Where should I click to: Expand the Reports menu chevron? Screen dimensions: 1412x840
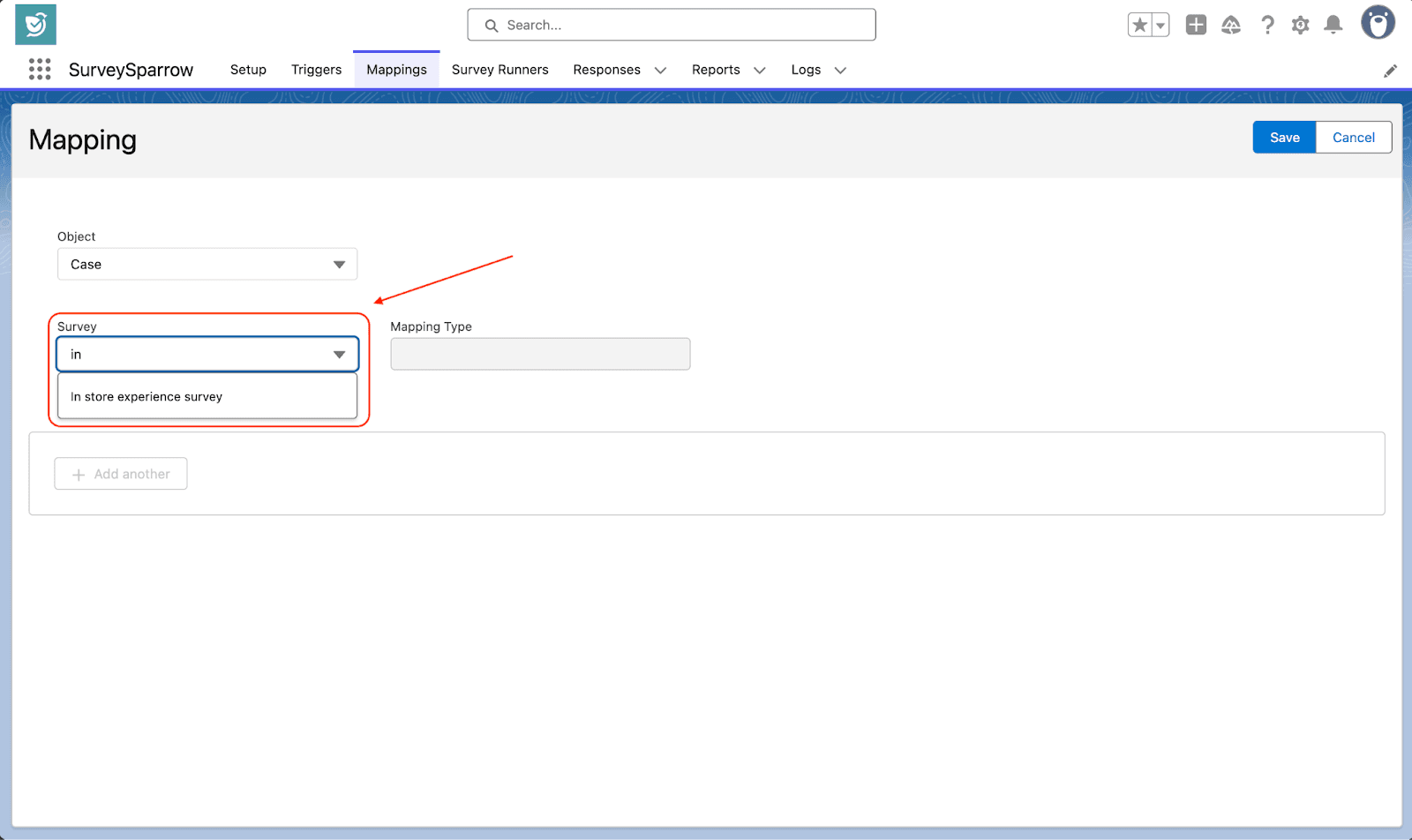pos(759,71)
